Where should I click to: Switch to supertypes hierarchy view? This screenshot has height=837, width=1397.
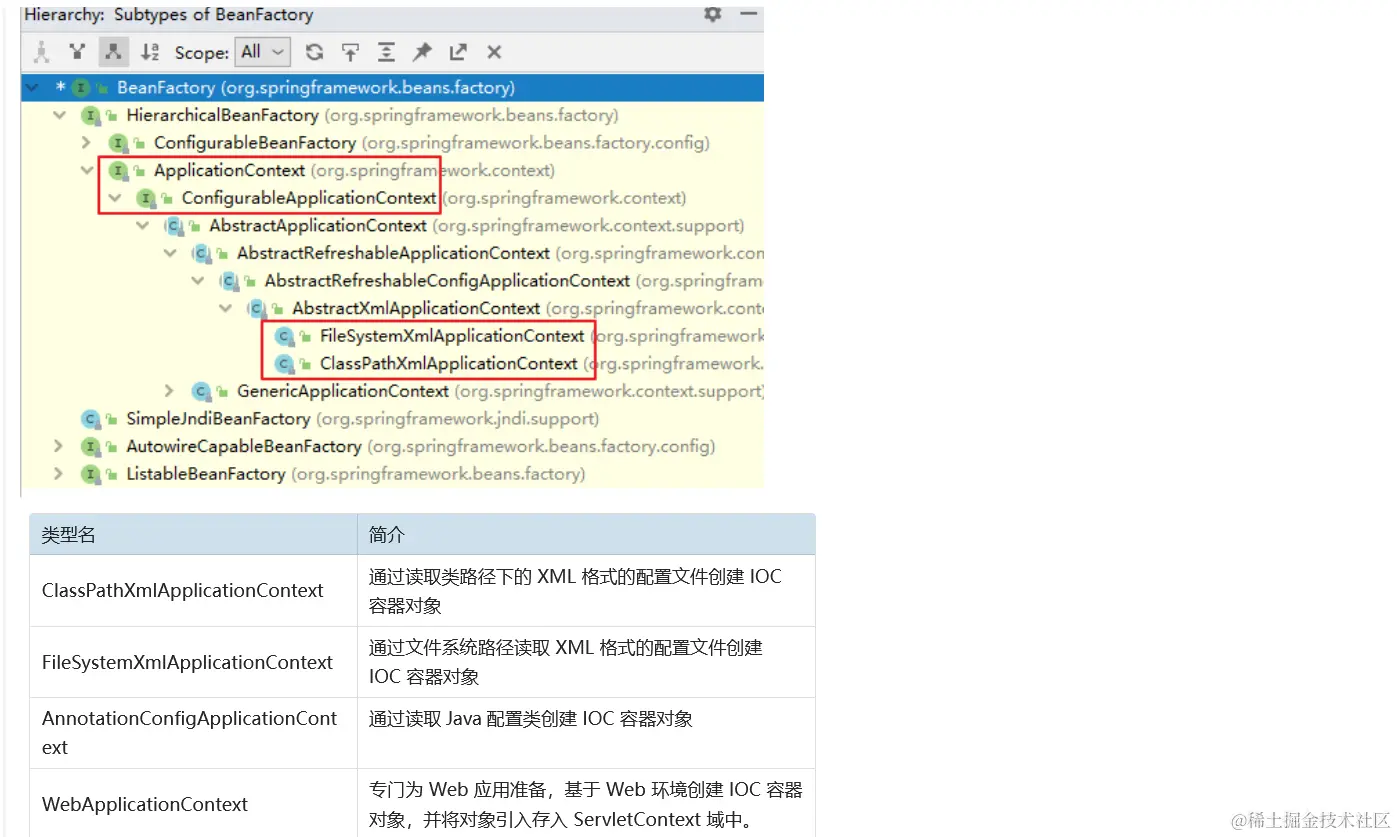(77, 52)
